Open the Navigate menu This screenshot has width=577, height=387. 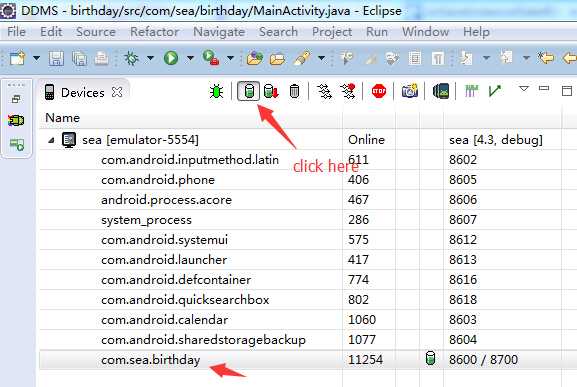coord(219,32)
